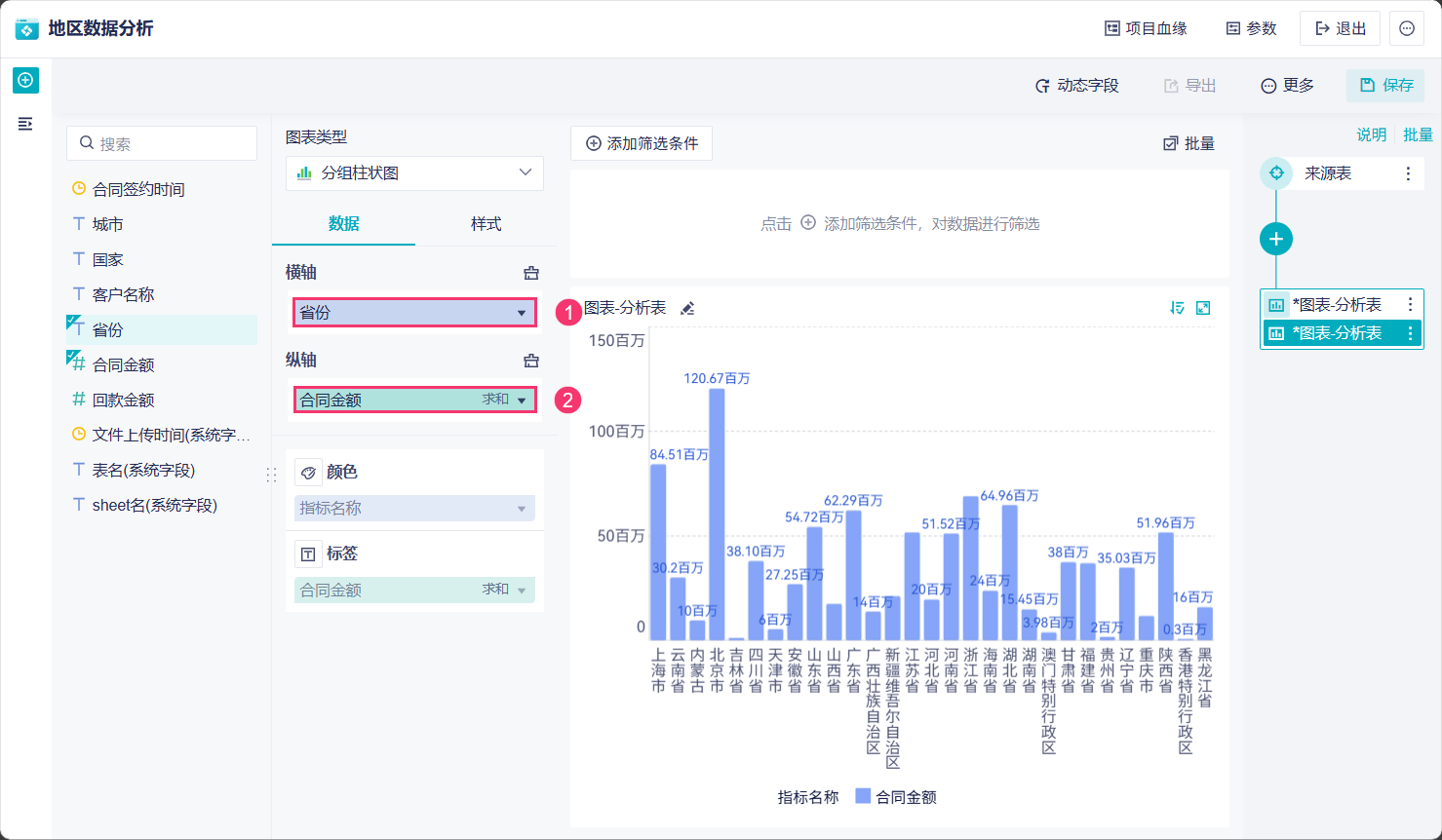Image resolution: width=1442 pixels, height=840 pixels.
Task: Click the edit chart title pencil icon
Action: coord(687,309)
